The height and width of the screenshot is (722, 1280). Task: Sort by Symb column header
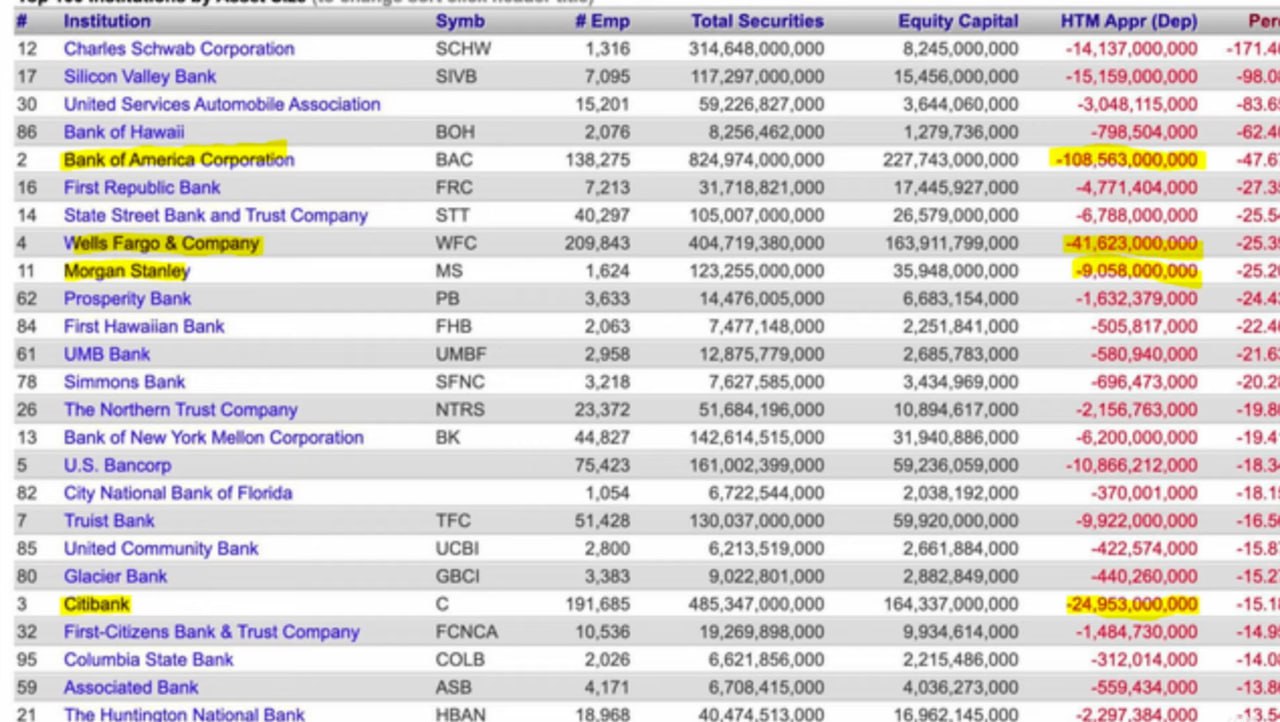pyautogui.click(x=460, y=20)
